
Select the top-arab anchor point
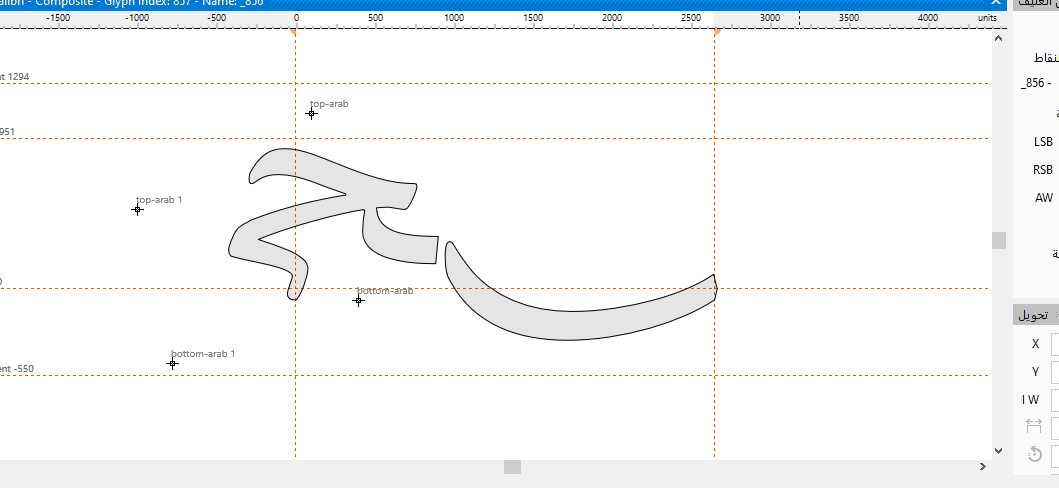click(x=311, y=114)
